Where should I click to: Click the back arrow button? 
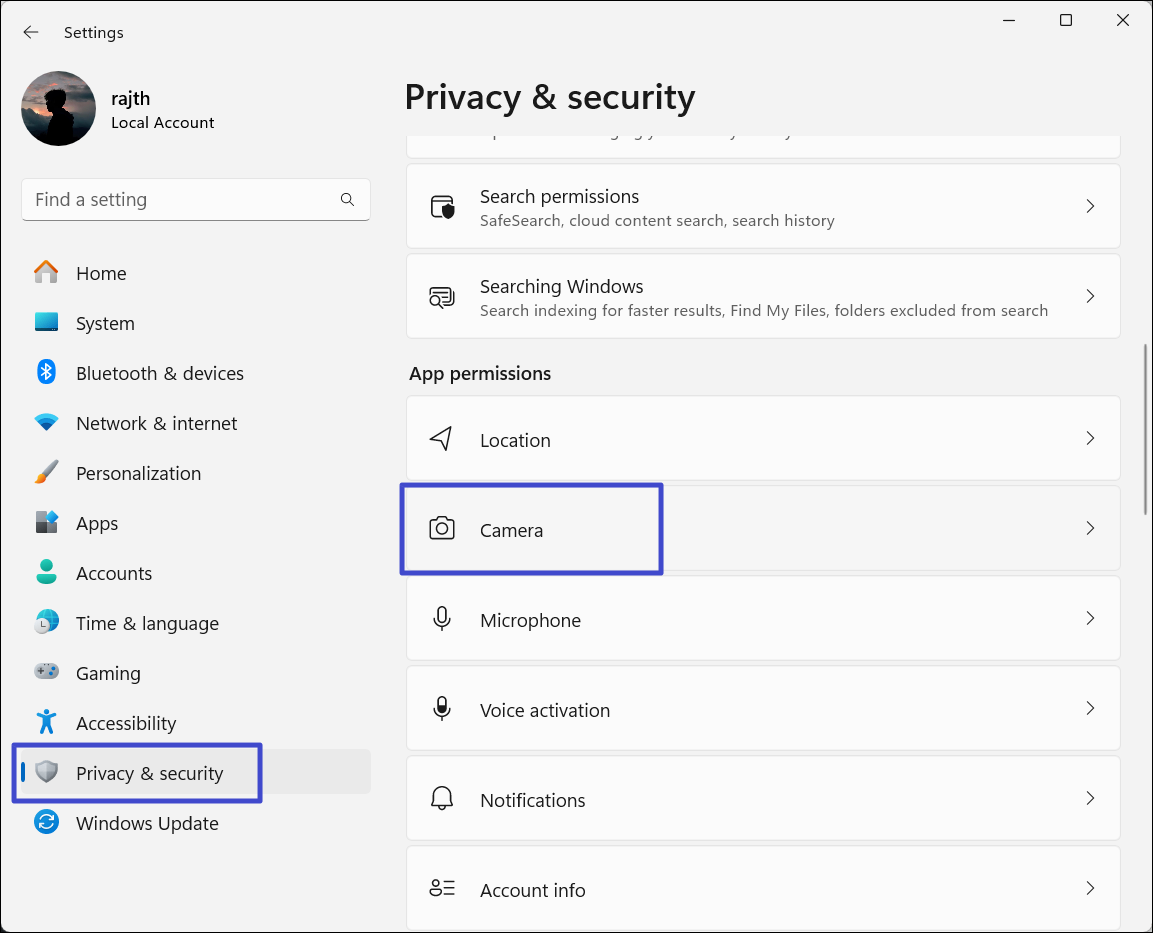[31, 32]
